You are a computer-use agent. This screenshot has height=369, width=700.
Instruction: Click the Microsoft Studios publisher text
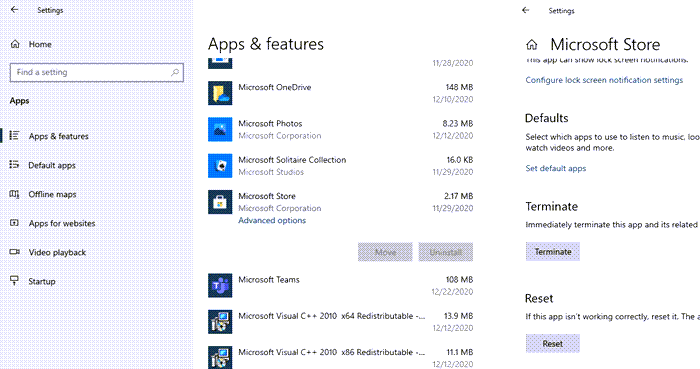point(271,172)
